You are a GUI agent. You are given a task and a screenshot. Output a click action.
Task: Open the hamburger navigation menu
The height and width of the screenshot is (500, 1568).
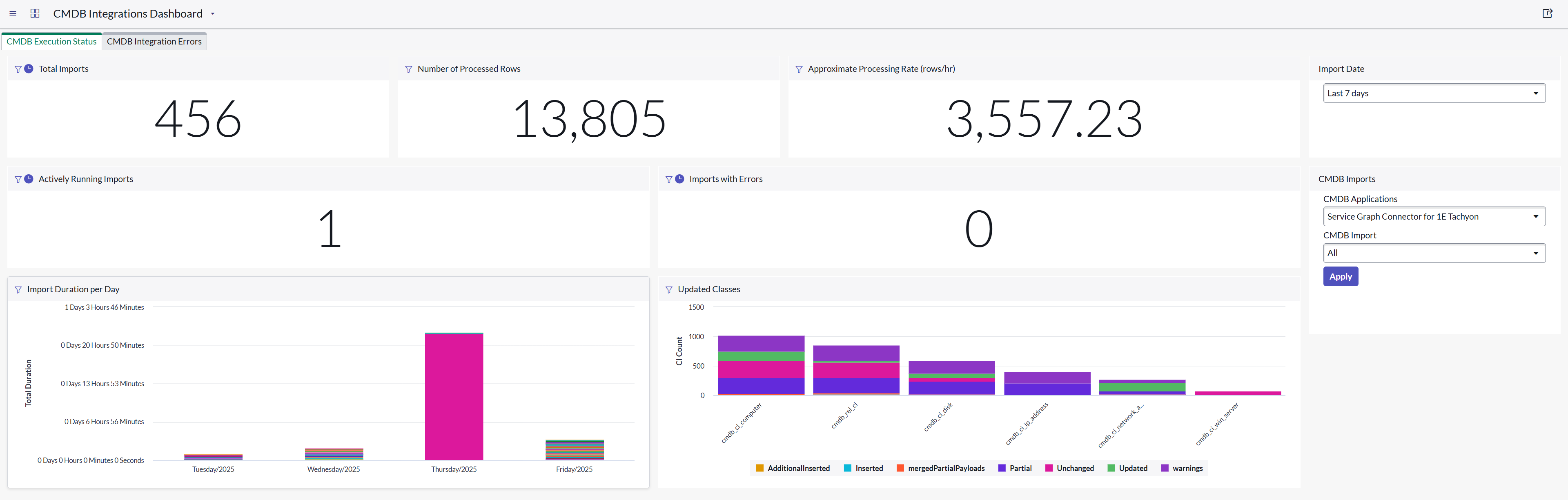[x=13, y=13]
